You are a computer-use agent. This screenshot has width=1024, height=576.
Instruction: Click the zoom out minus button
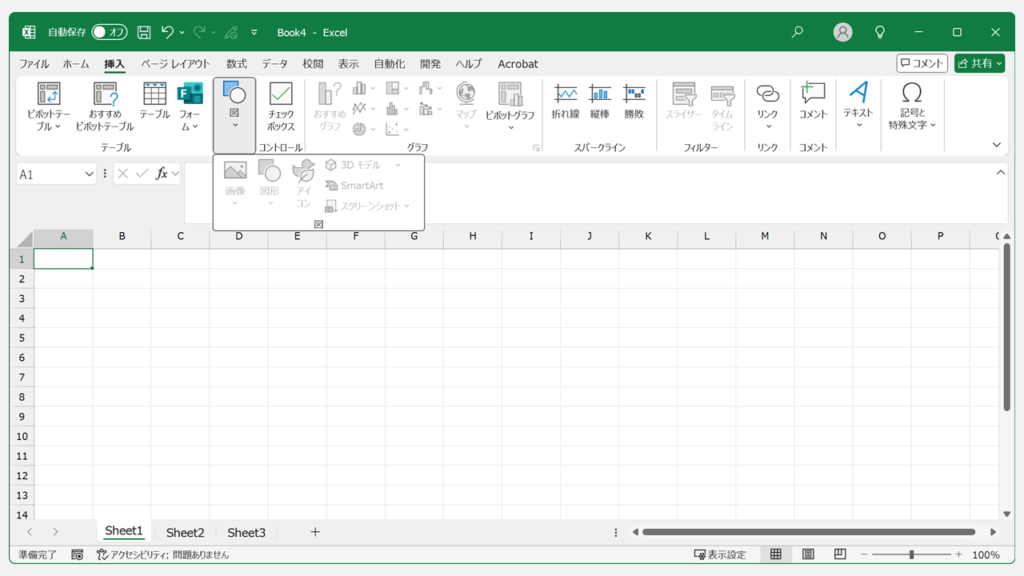864,554
